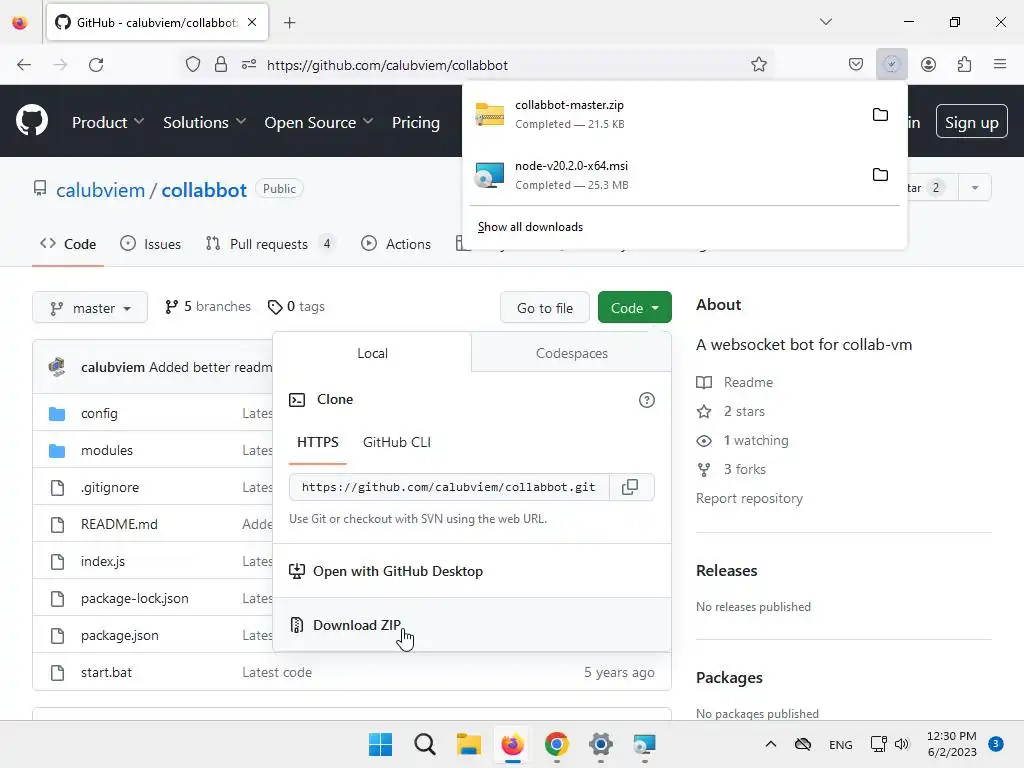Show collabbot-master.zip in folder
This screenshot has height=768, width=1024.
(880, 114)
